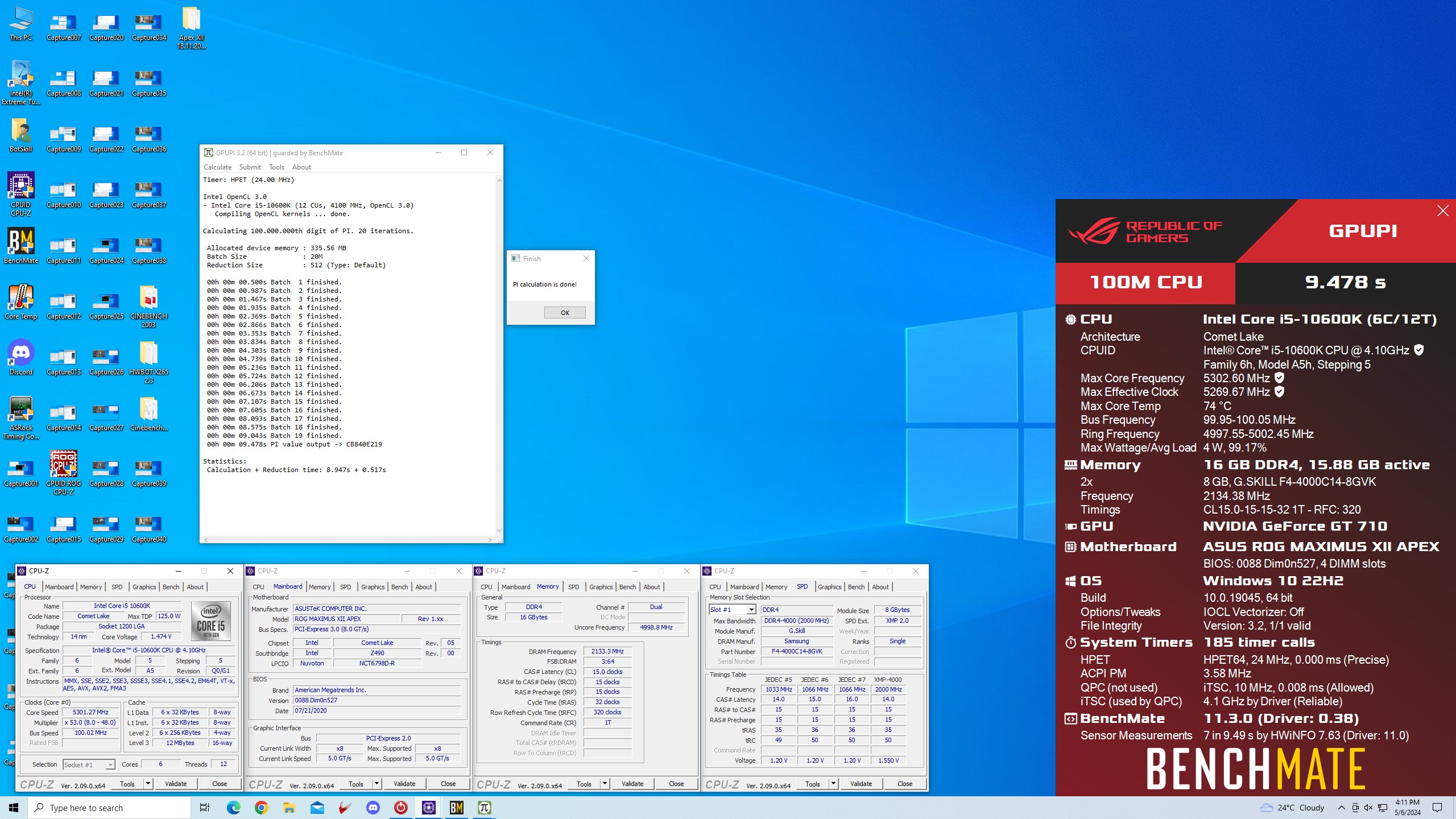Open the Calculate menu in GPUPI
This screenshot has height=819, width=1456.
coord(218,167)
